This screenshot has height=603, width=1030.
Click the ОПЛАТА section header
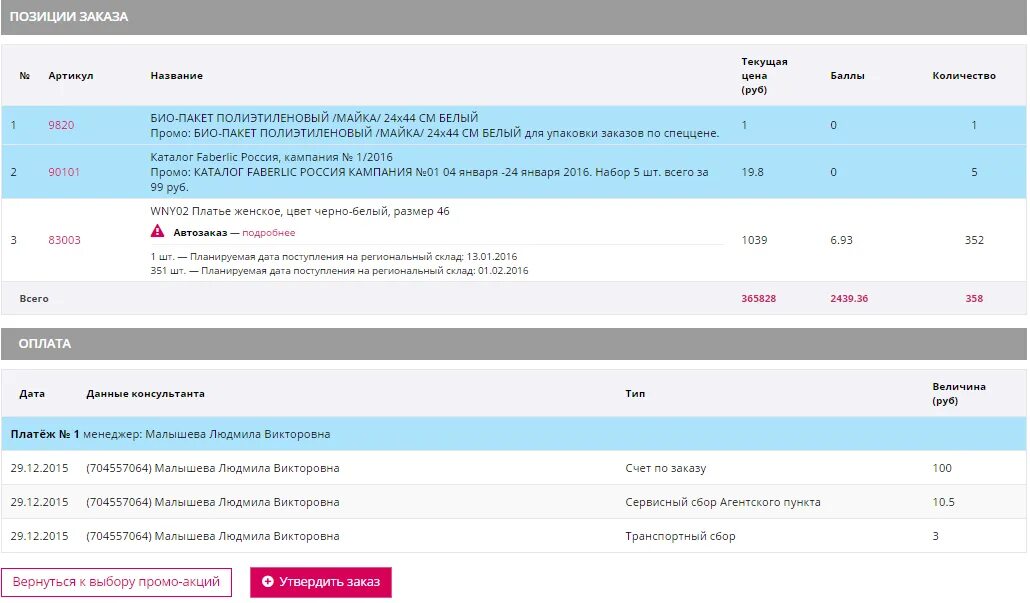(514, 344)
